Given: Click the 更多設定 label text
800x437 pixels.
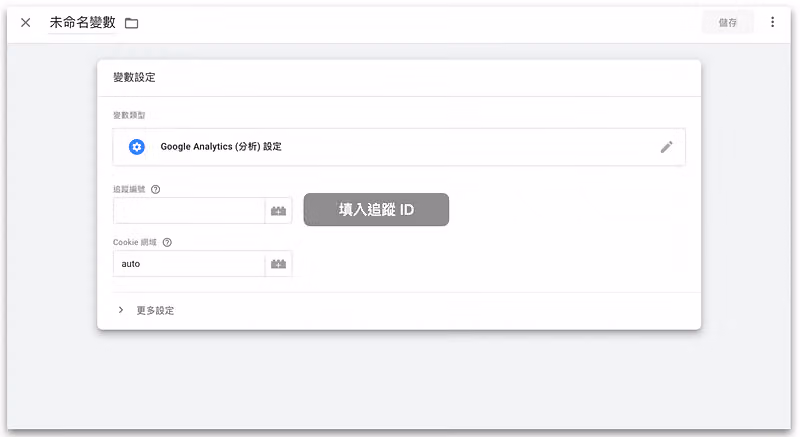Looking at the screenshot, I should [155, 311].
